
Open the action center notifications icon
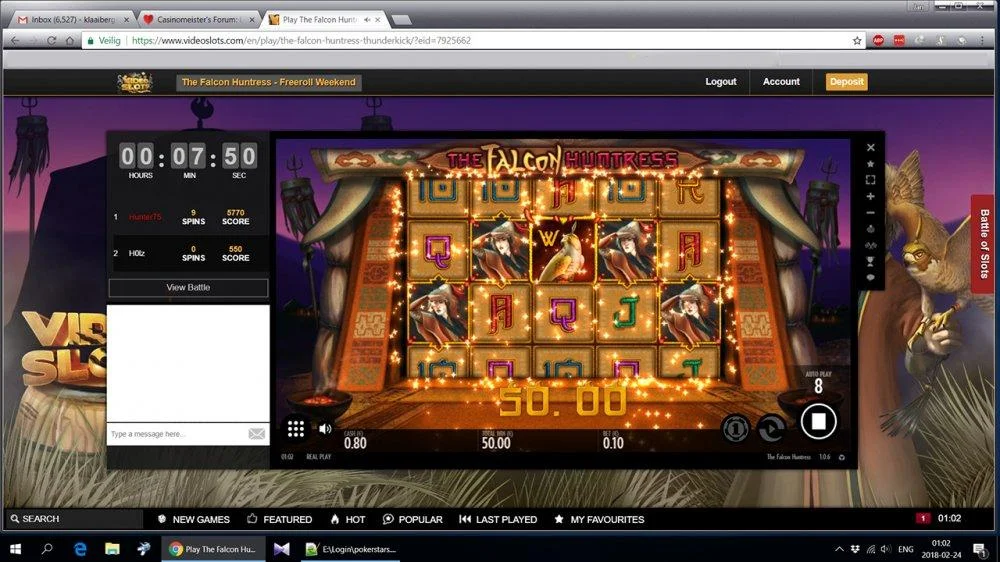pos(980,549)
